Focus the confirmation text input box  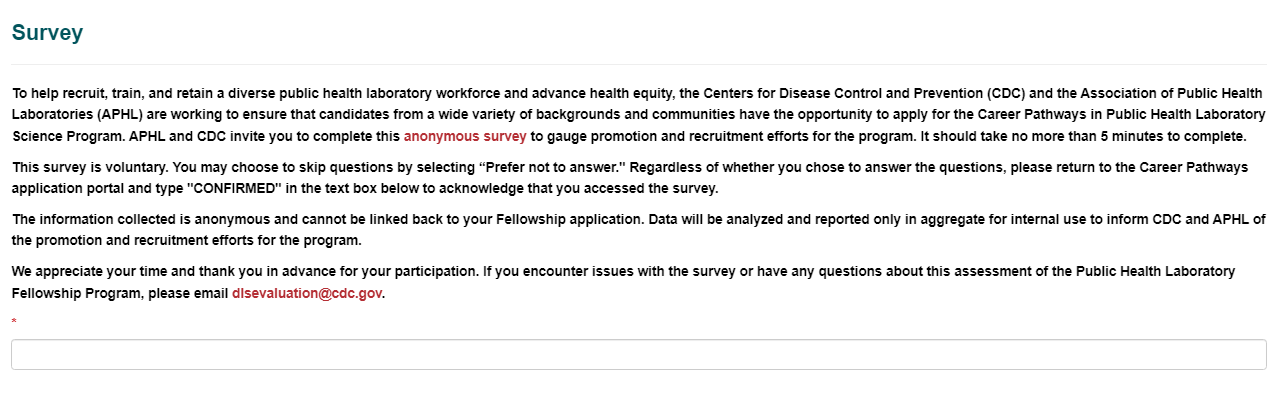[638, 355]
